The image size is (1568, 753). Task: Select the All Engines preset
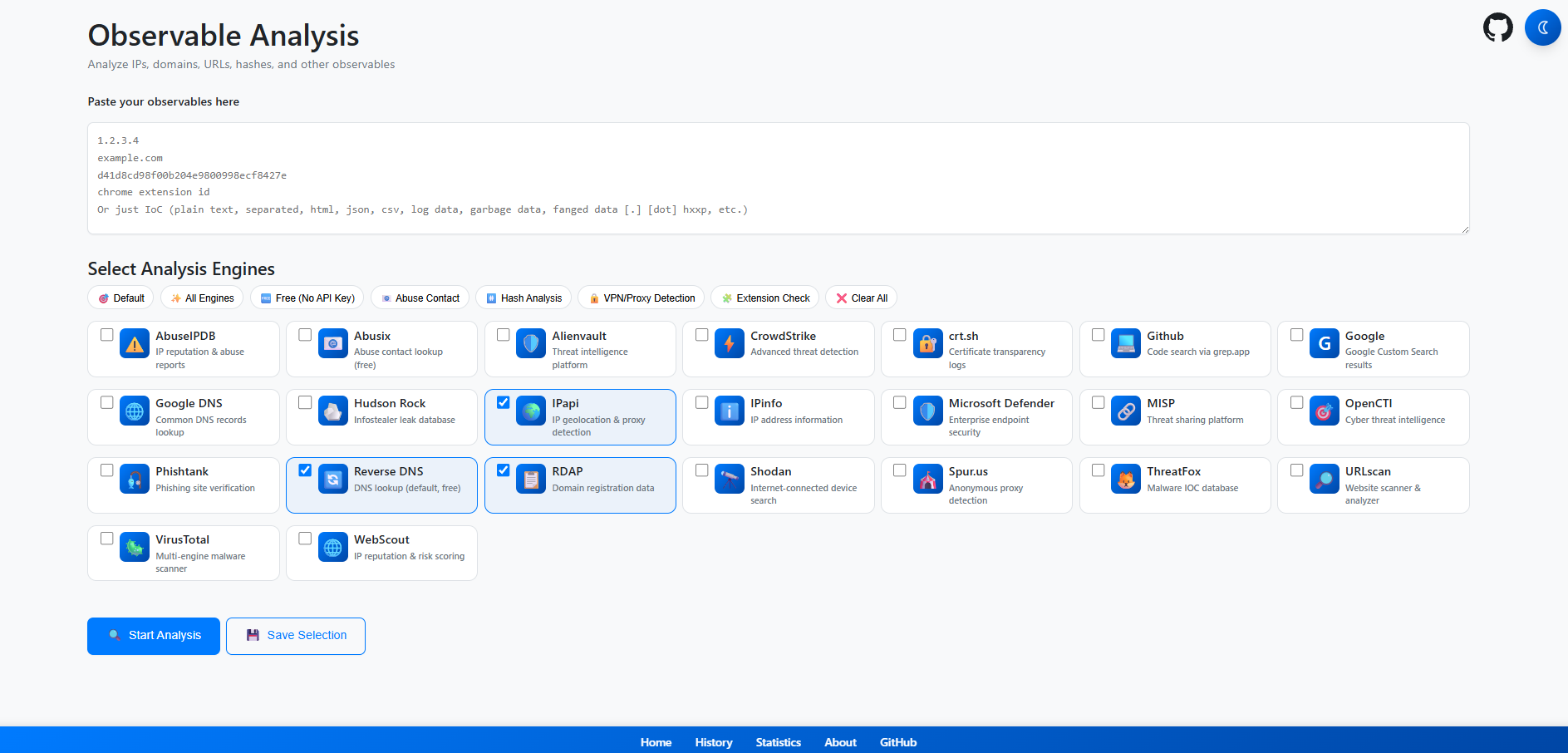click(x=202, y=298)
